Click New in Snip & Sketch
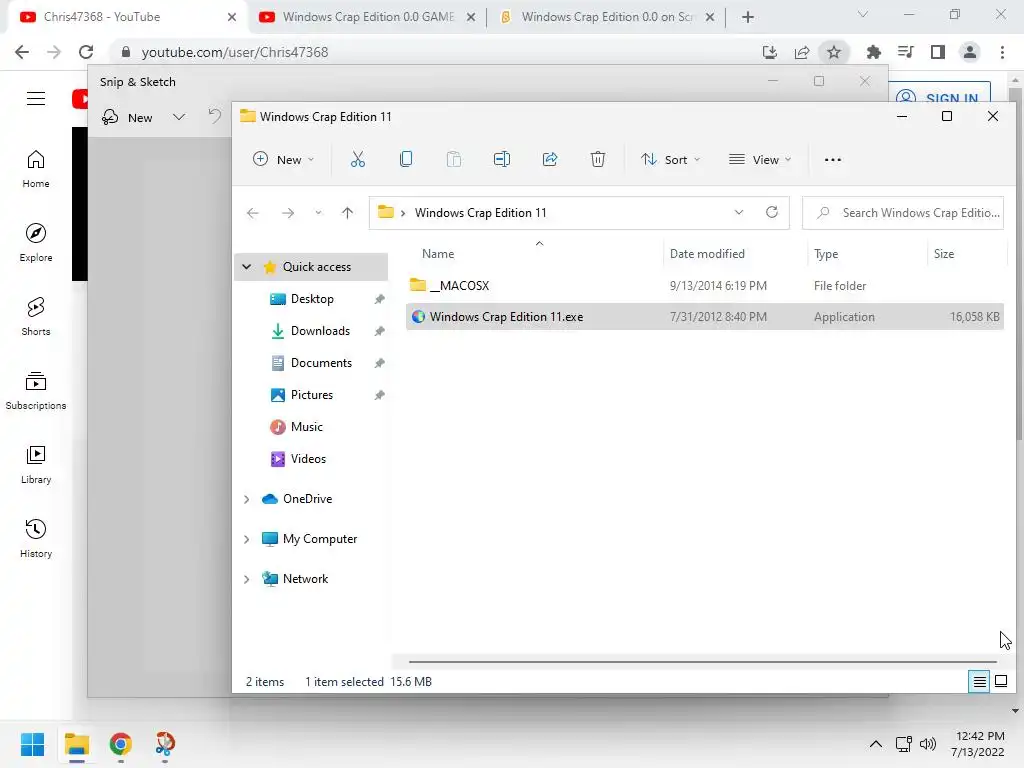The image size is (1024, 768). click(x=128, y=118)
